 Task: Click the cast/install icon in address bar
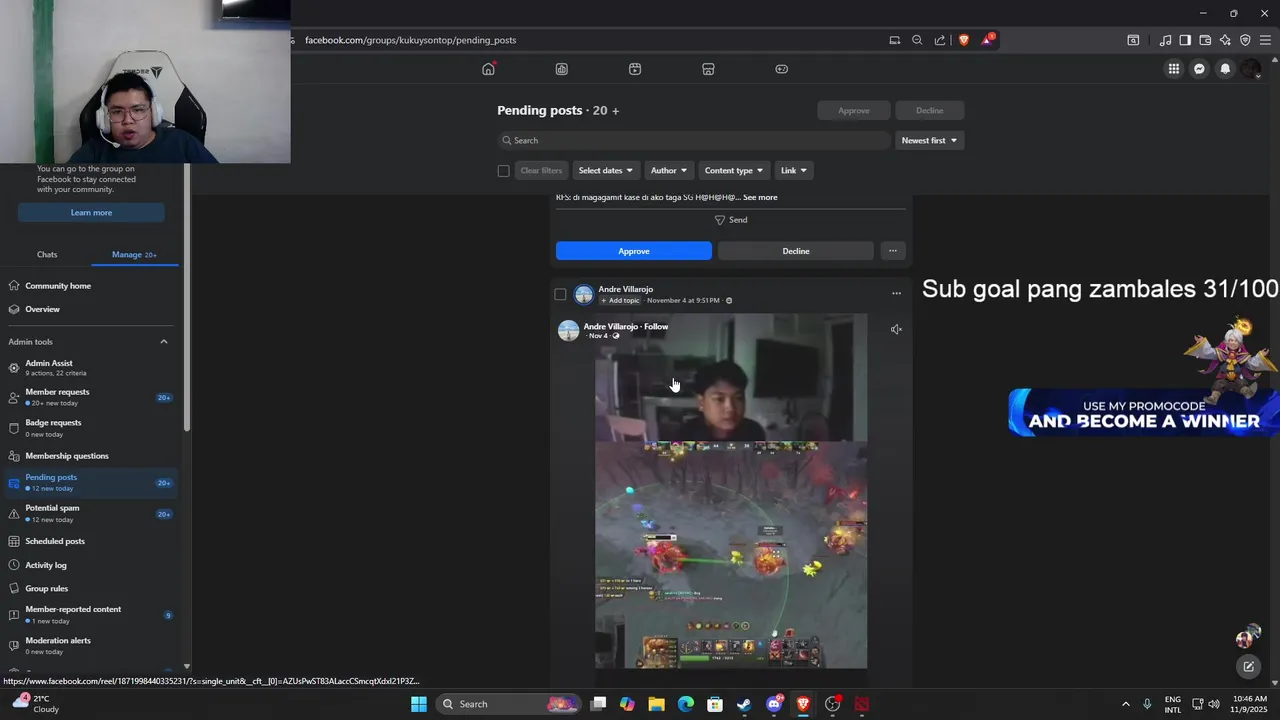coord(895,40)
